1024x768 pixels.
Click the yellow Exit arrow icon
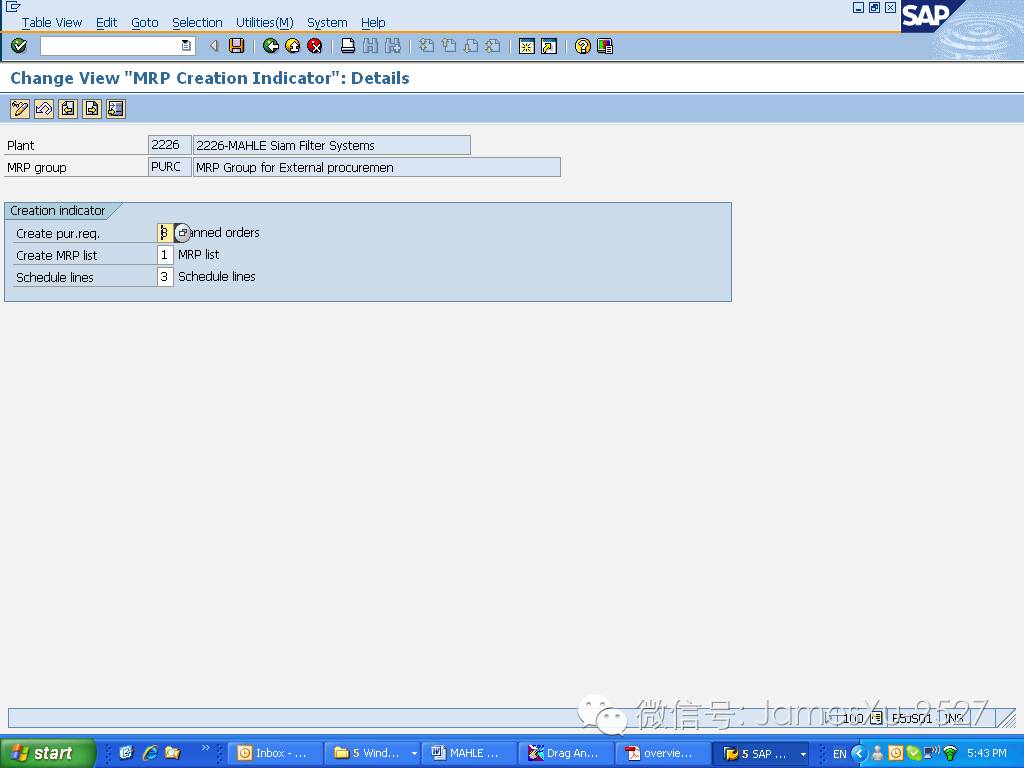(x=293, y=46)
